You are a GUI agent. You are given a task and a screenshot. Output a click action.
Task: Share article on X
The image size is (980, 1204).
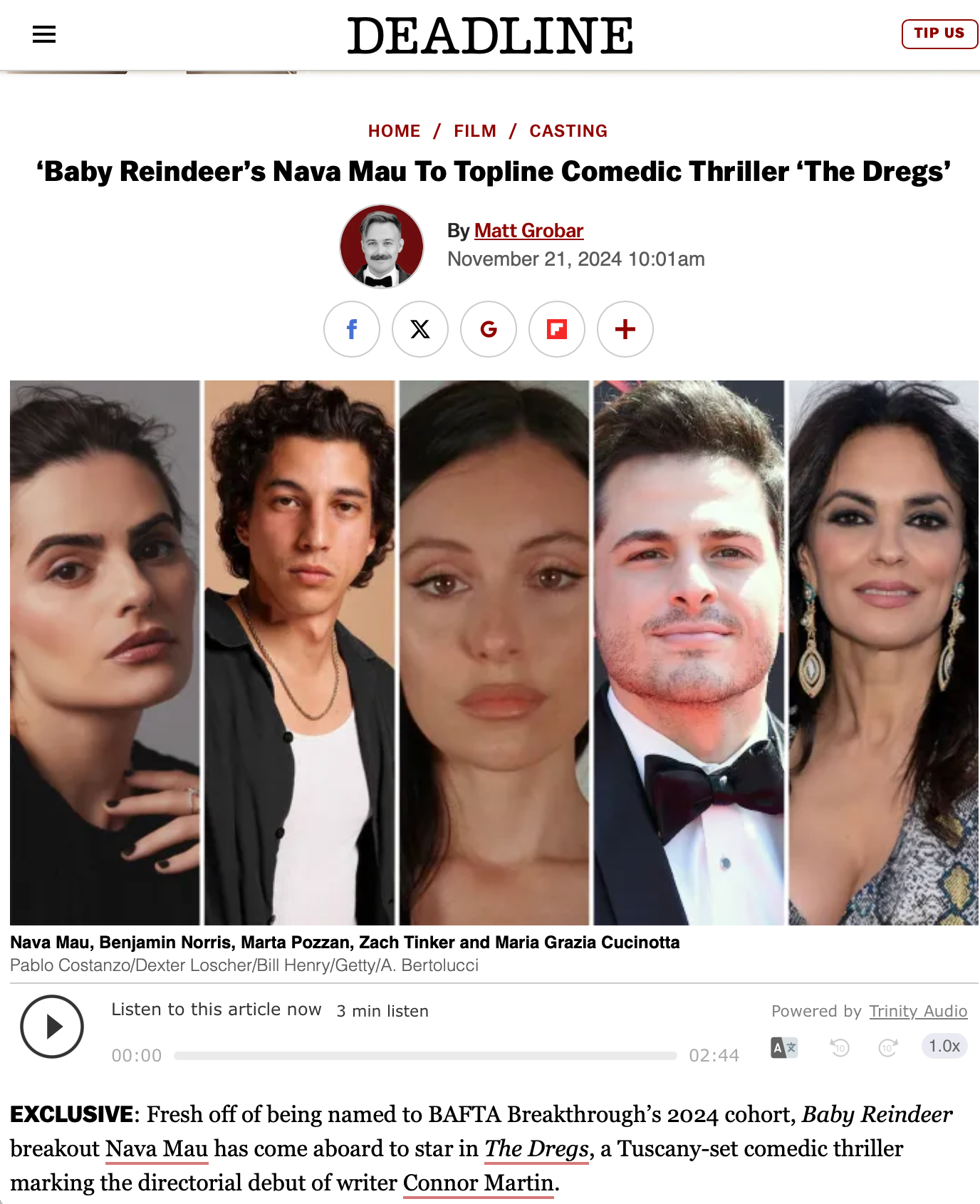pos(420,329)
